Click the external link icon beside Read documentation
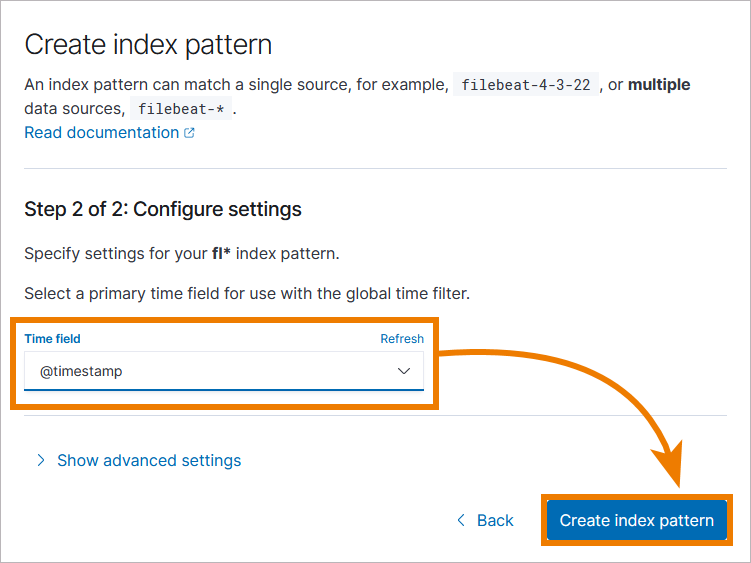 (190, 133)
